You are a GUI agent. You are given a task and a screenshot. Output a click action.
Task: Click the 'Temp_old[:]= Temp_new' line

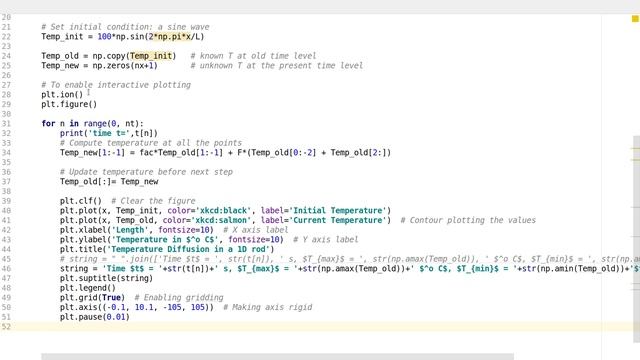pos(109,181)
